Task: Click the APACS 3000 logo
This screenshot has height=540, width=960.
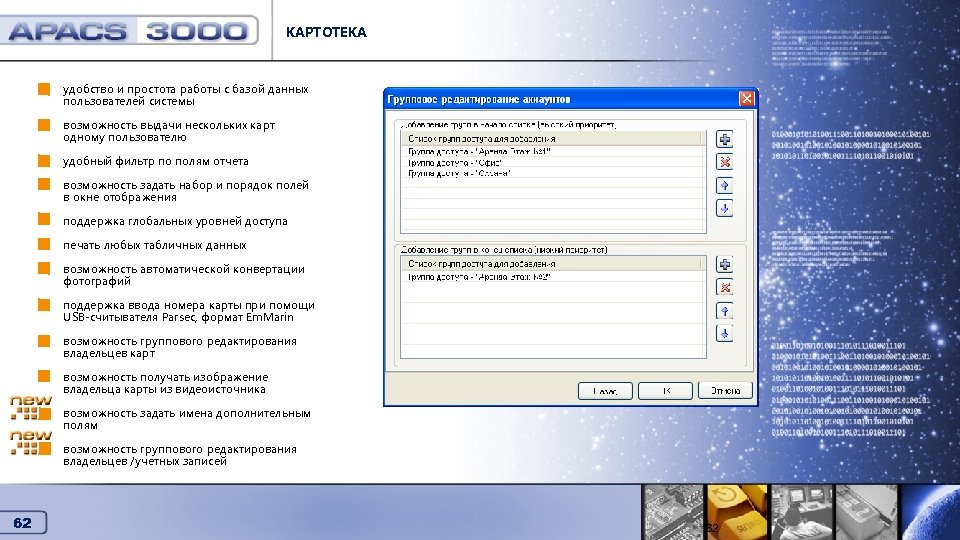Action: [x=129, y=30]
